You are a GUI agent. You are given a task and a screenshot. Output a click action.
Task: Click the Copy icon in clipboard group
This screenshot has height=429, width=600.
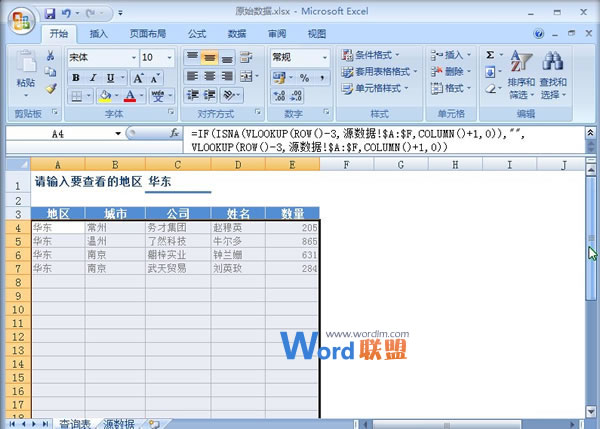[x=50, y=72]
